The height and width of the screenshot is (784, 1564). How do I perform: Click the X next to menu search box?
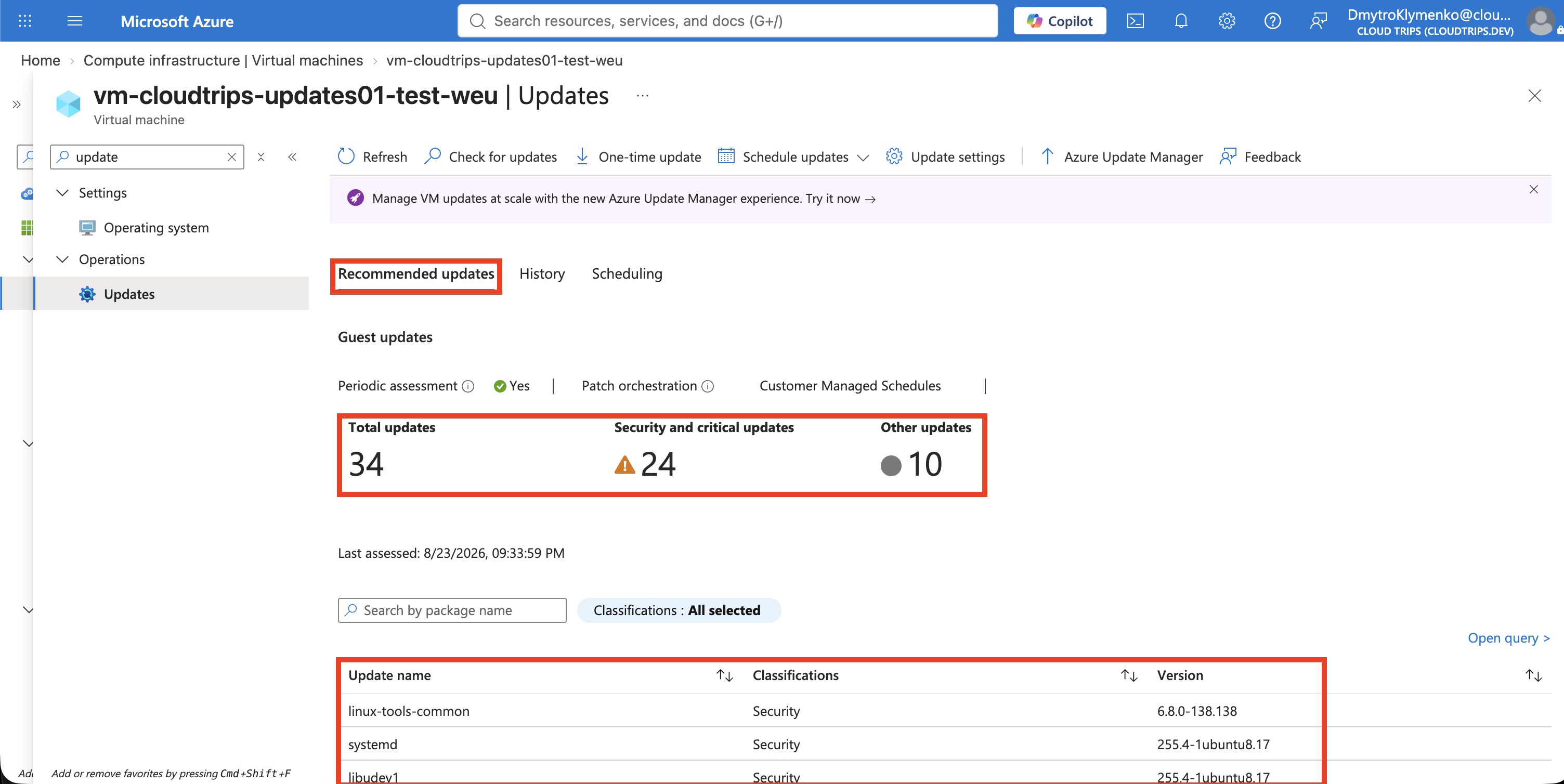tap(261, 156)
